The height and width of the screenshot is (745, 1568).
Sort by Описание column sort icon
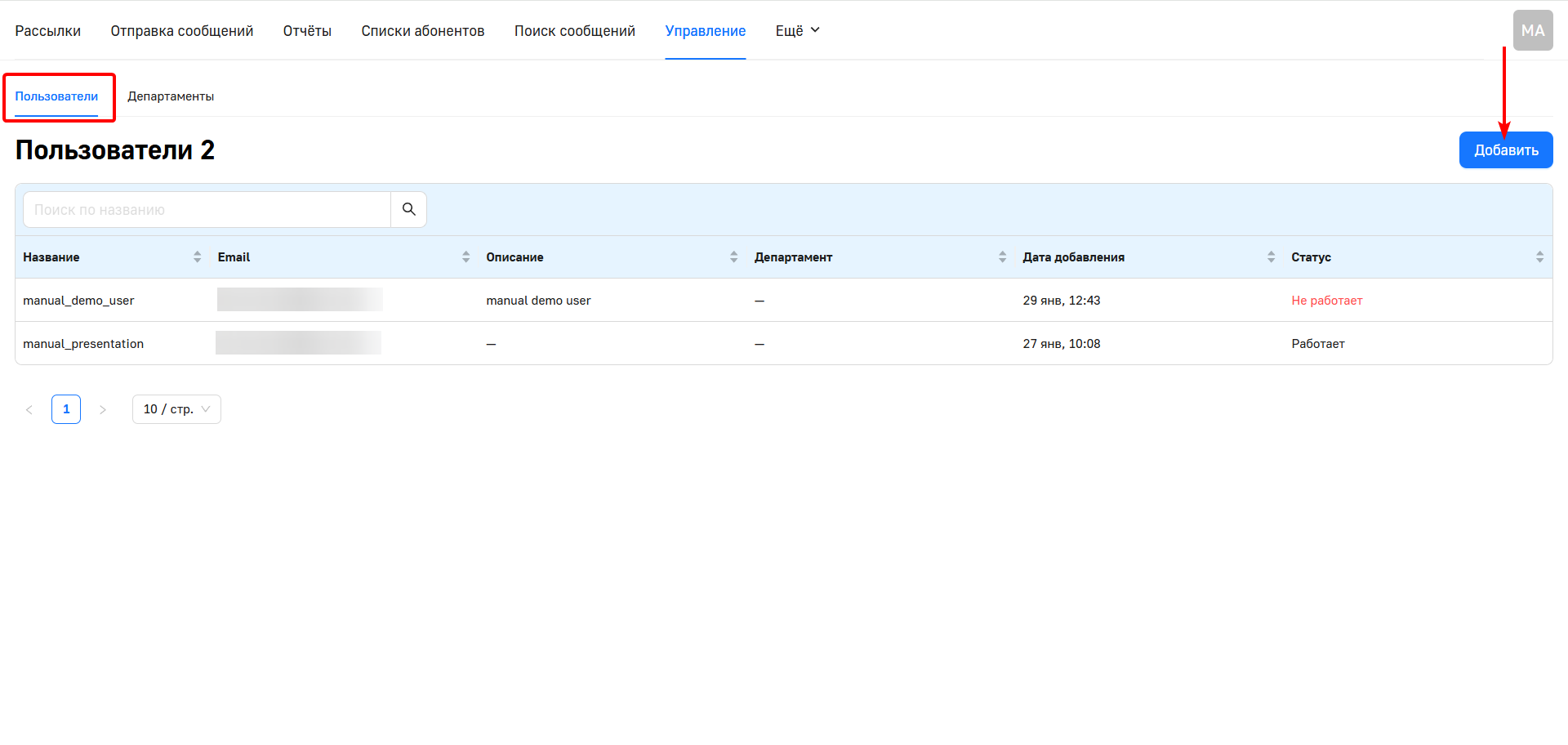point(733,257)
